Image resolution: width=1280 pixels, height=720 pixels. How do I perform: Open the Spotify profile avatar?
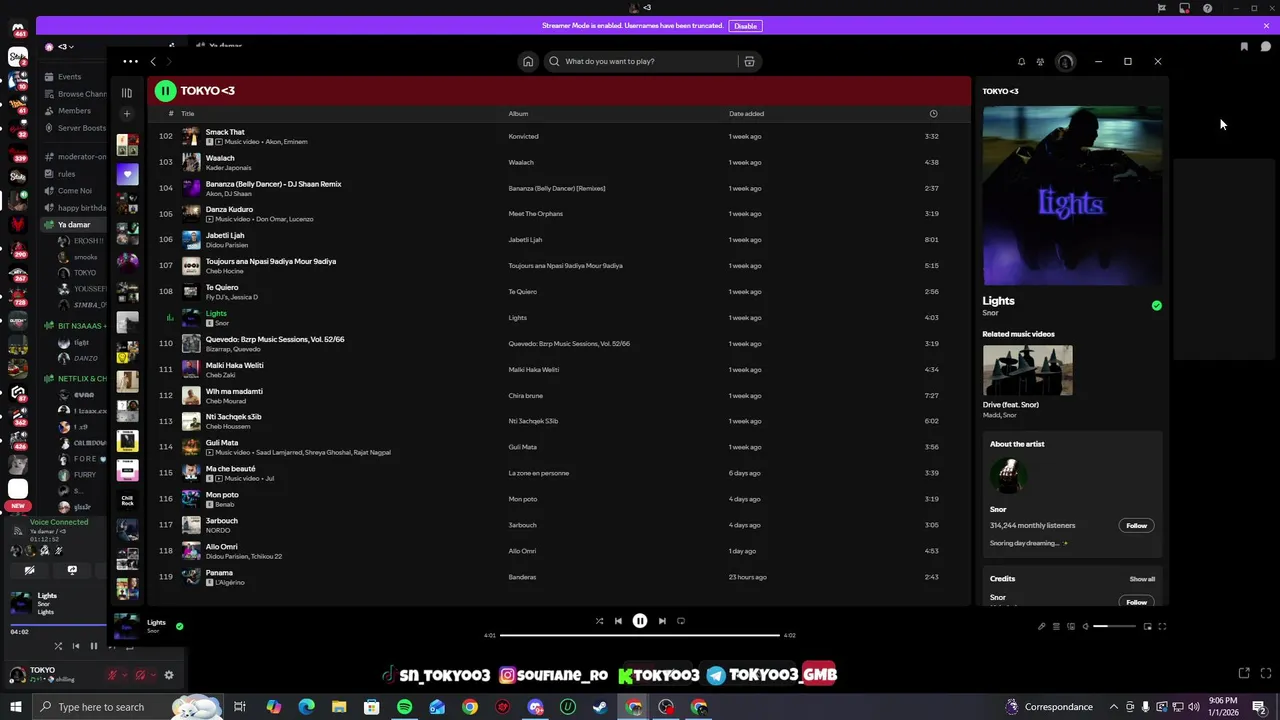1065,62
